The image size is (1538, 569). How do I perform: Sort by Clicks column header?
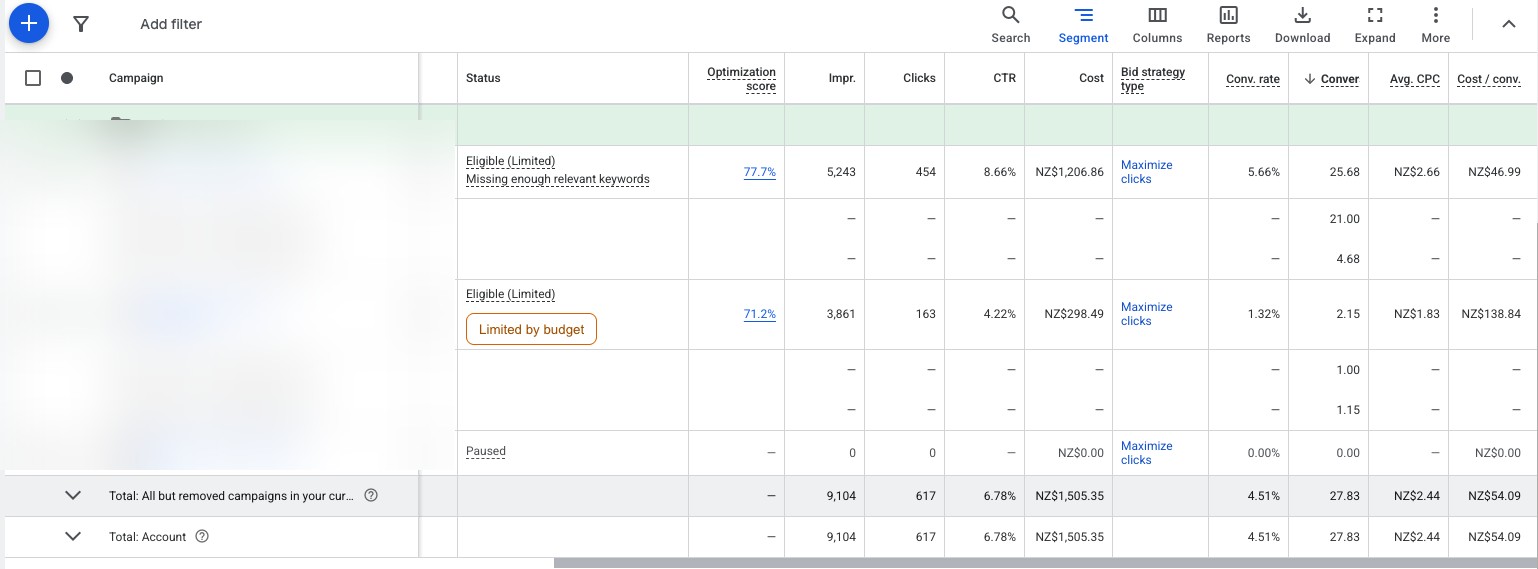coord(918,78)
